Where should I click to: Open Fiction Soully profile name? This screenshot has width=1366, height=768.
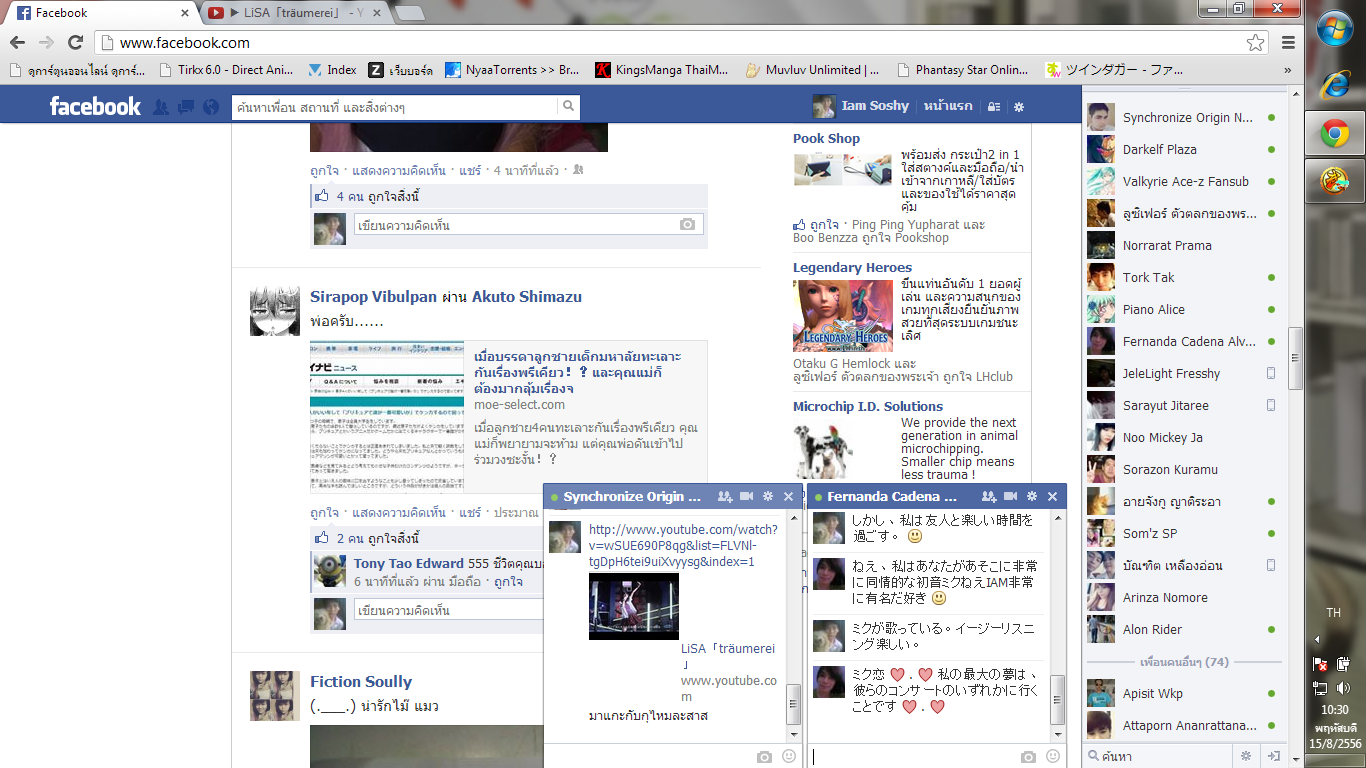tap(361, 682)
